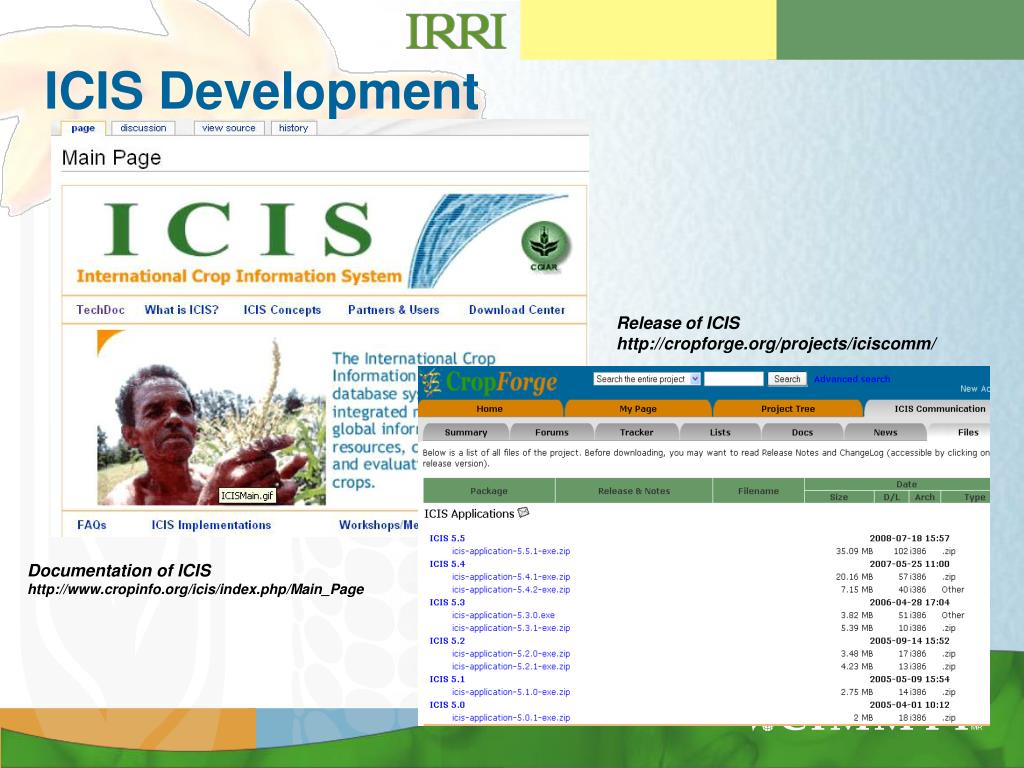Screen dimensions: 1024x768
Task: Click the '35.09 MB' size value
Action: [854, 551]
